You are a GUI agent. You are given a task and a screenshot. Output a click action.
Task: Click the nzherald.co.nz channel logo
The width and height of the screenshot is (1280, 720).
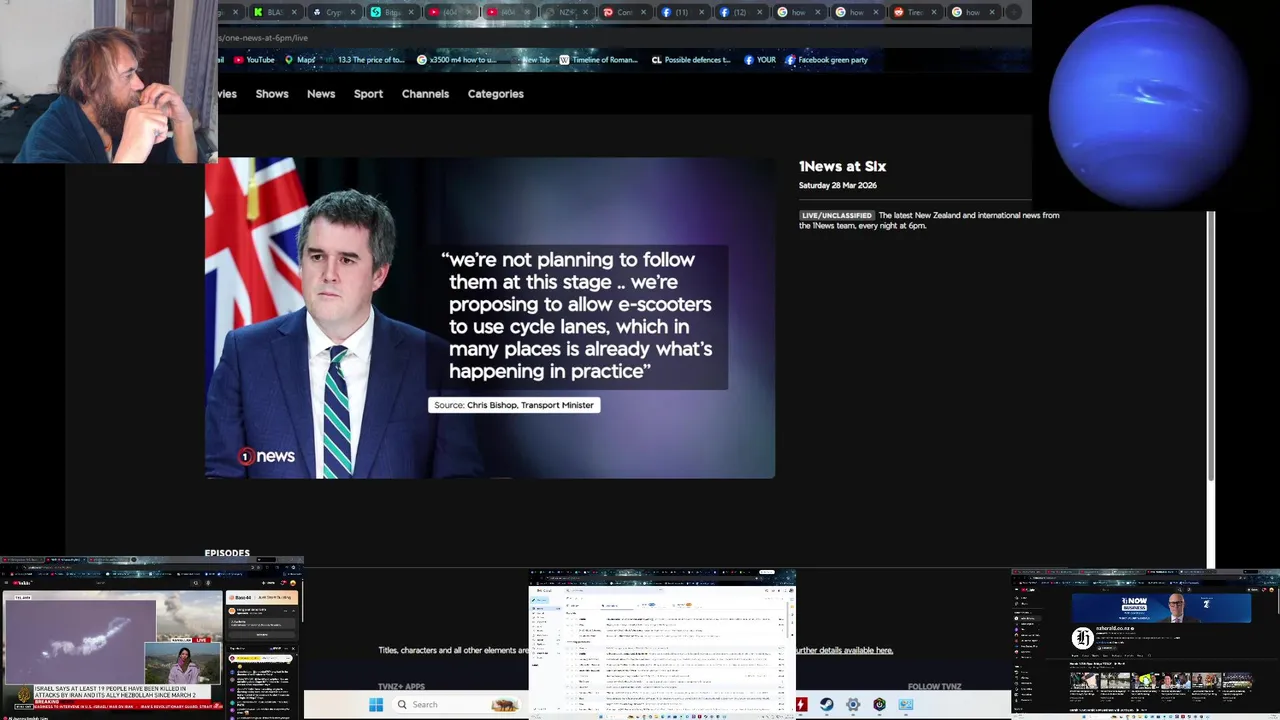pos(1082,638)
